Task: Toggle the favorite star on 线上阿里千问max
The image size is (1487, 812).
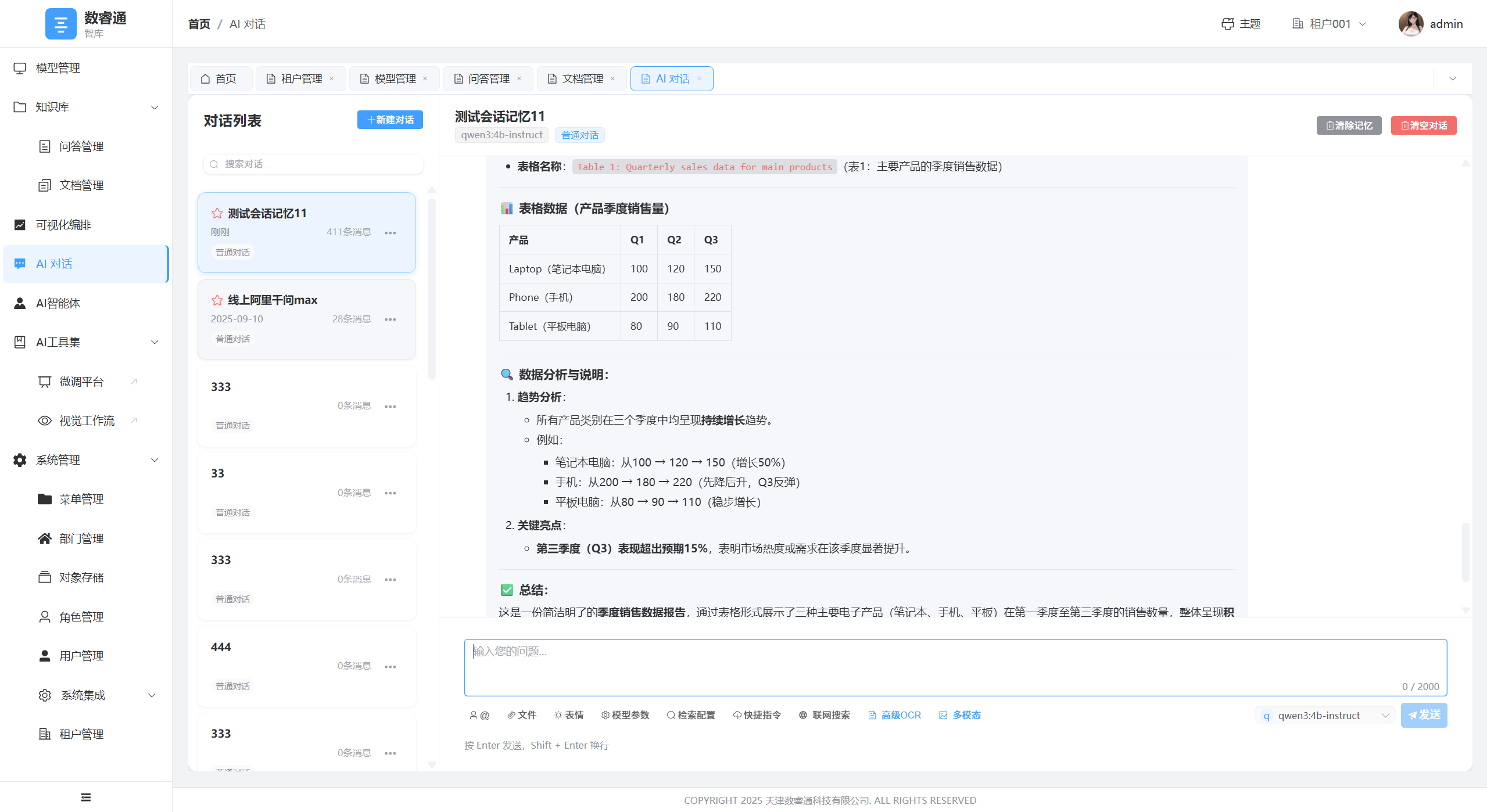Action: [216, 300]
